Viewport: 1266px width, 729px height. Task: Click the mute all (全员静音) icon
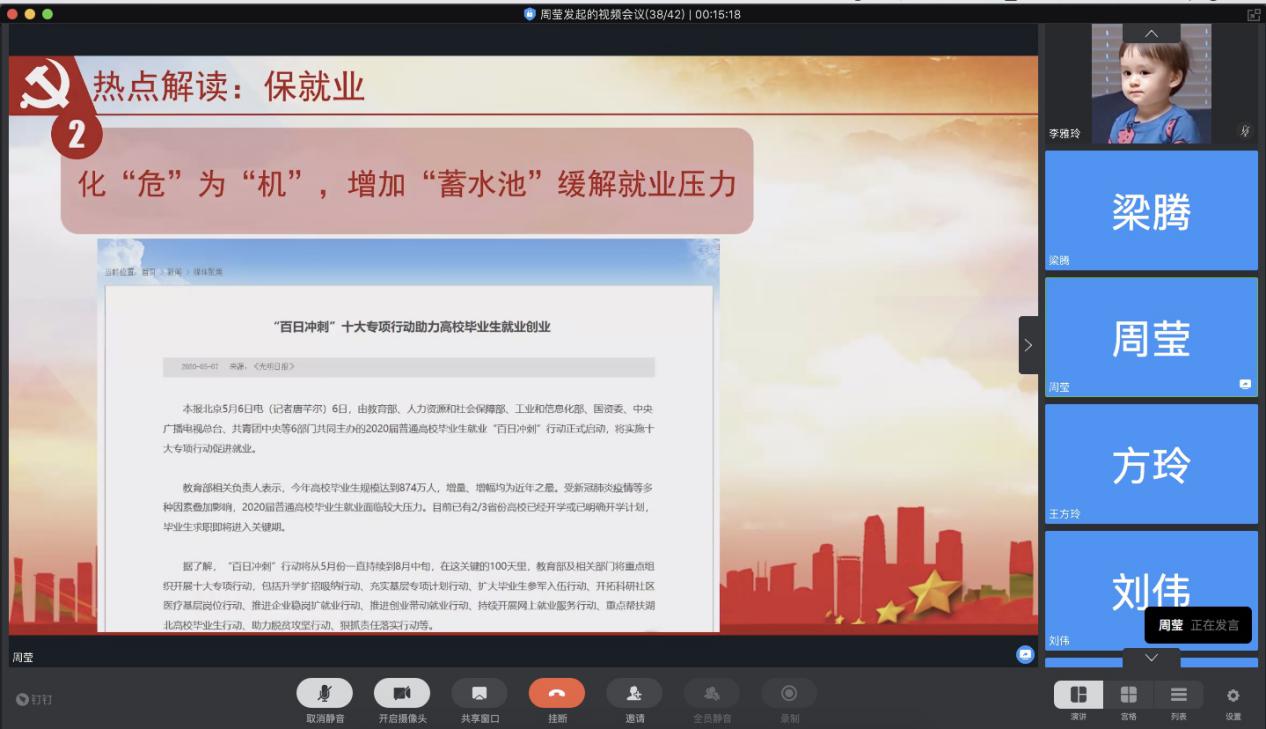712,694
